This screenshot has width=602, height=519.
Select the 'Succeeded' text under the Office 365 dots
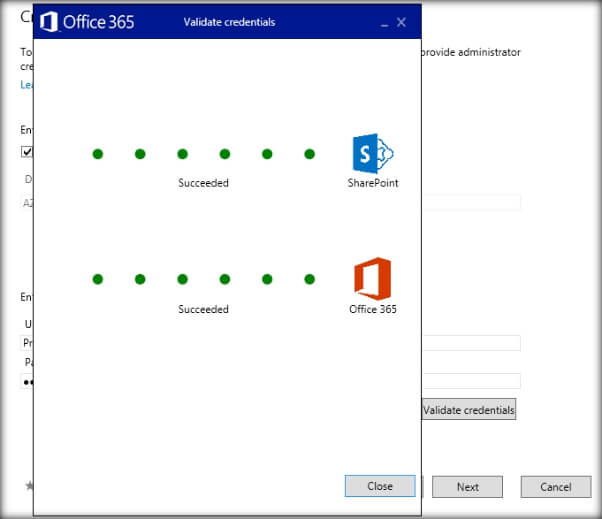click(203, 309)
